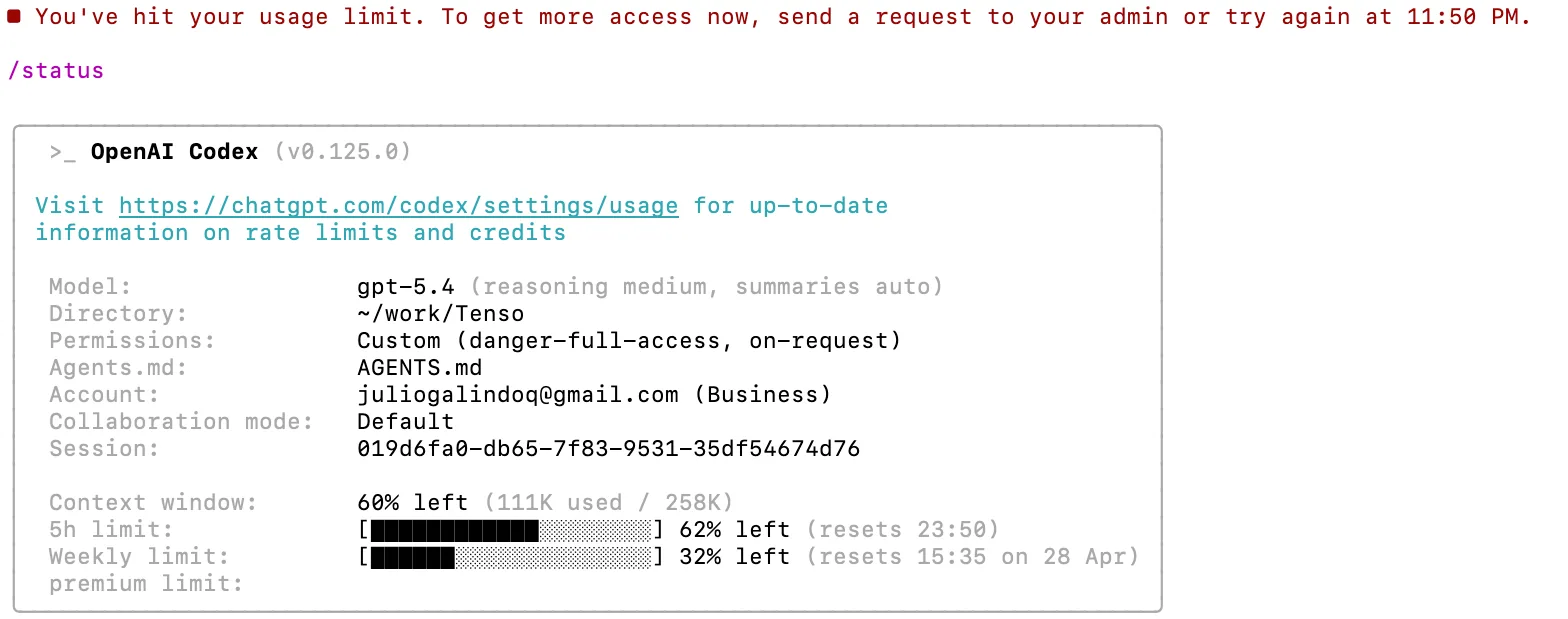Click the 60% left context window value
Screen dimensions: 1568x619
click(x=413, y=503)
